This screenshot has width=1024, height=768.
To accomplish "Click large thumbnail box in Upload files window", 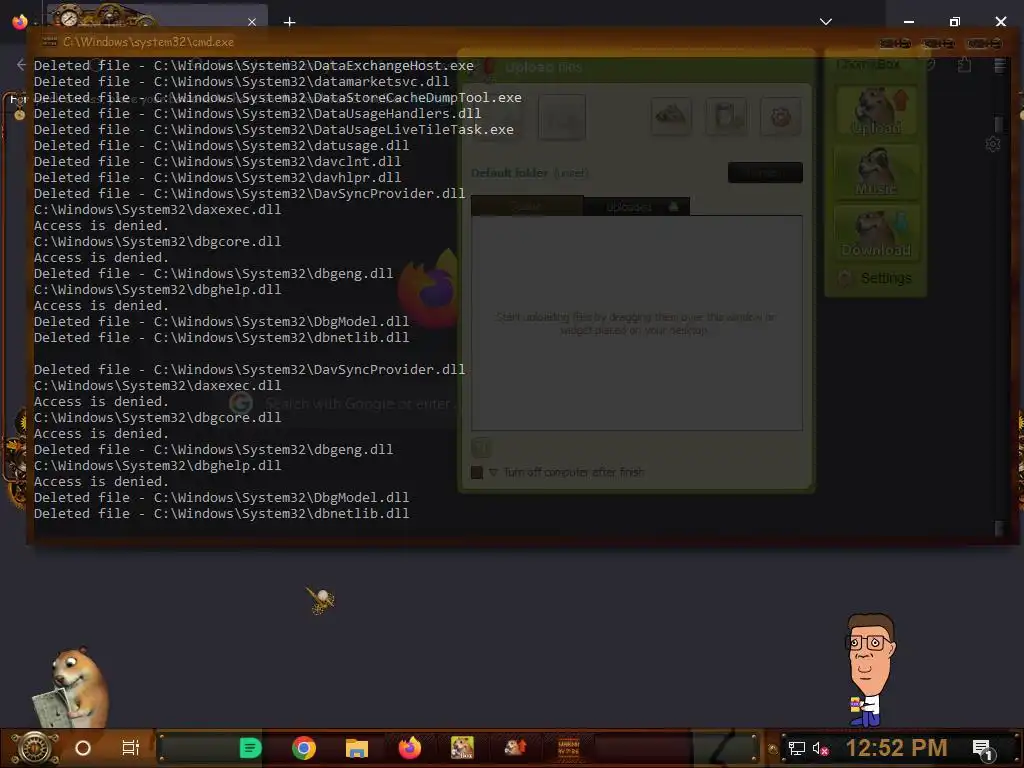I will (562, 118).
